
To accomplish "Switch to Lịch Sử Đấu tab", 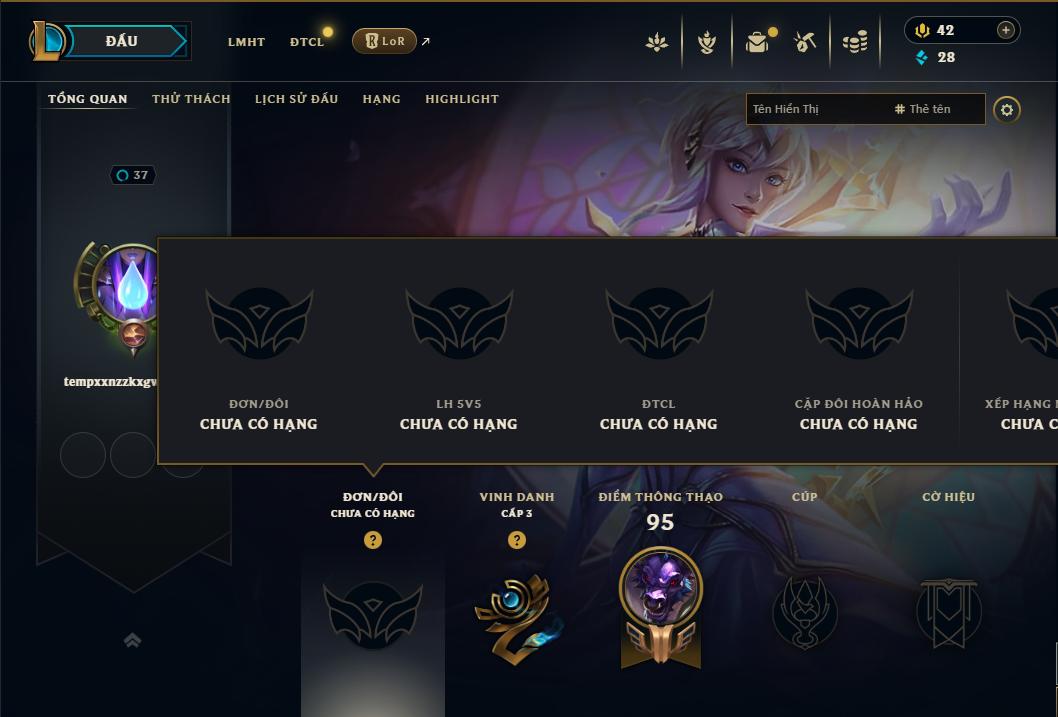I will click(296, 98).
